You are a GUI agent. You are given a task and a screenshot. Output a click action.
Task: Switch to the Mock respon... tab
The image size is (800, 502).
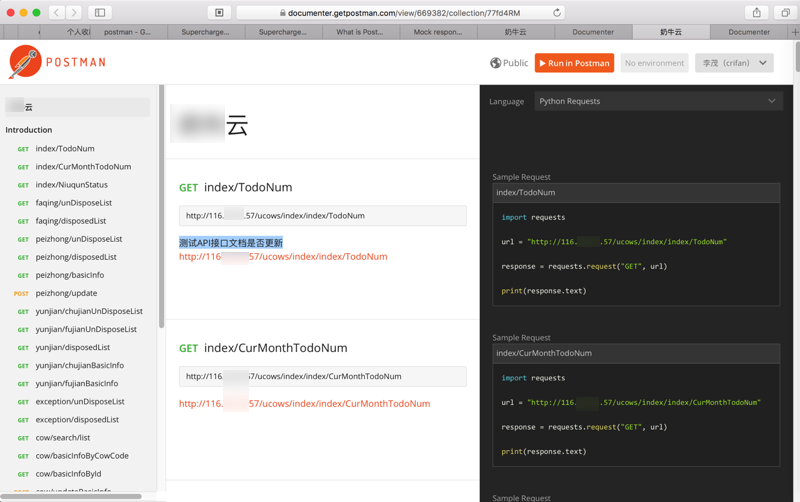pyautogui.click(x=438, y=32)
